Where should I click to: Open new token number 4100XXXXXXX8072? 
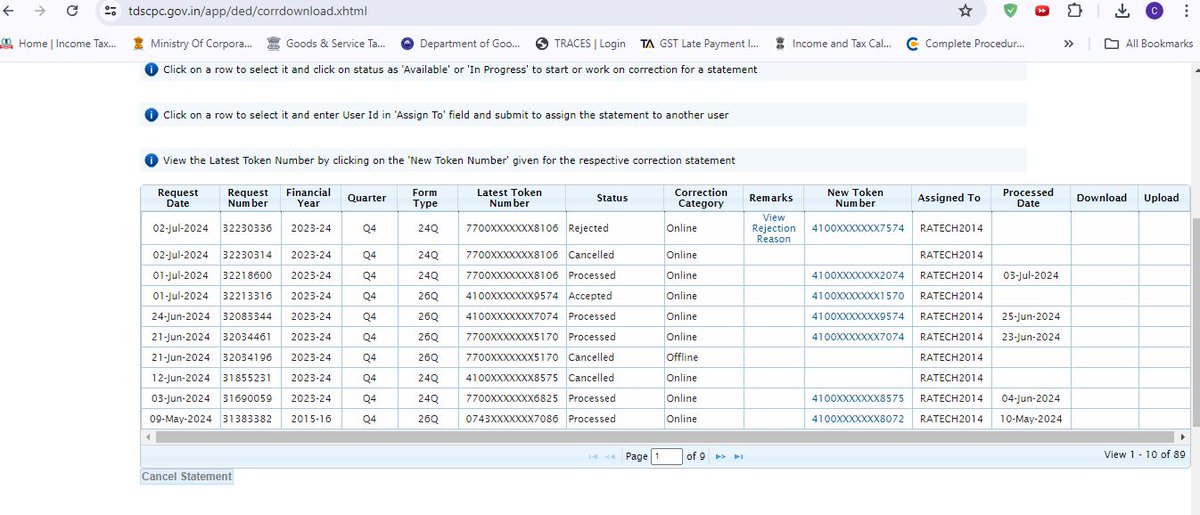pyautogui.click(x=857, y=419)
